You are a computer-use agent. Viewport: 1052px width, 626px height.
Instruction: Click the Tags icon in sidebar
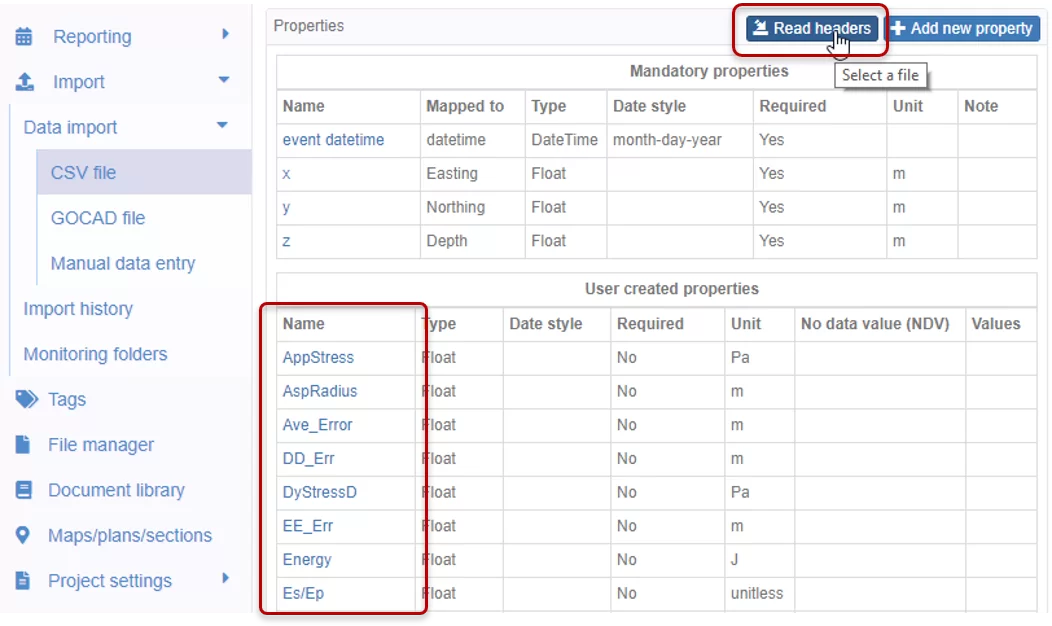[x=26, y=400]
